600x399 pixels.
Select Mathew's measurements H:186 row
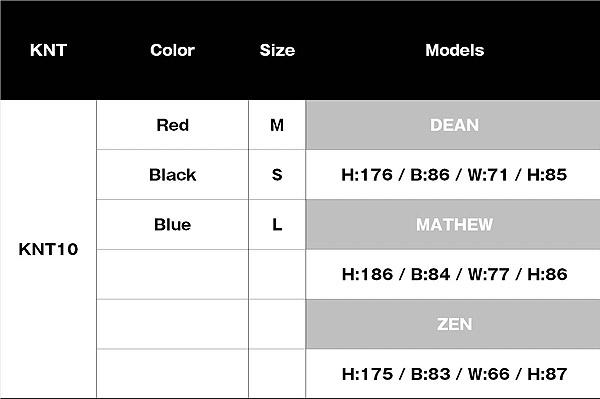click(x=453, y=274)
